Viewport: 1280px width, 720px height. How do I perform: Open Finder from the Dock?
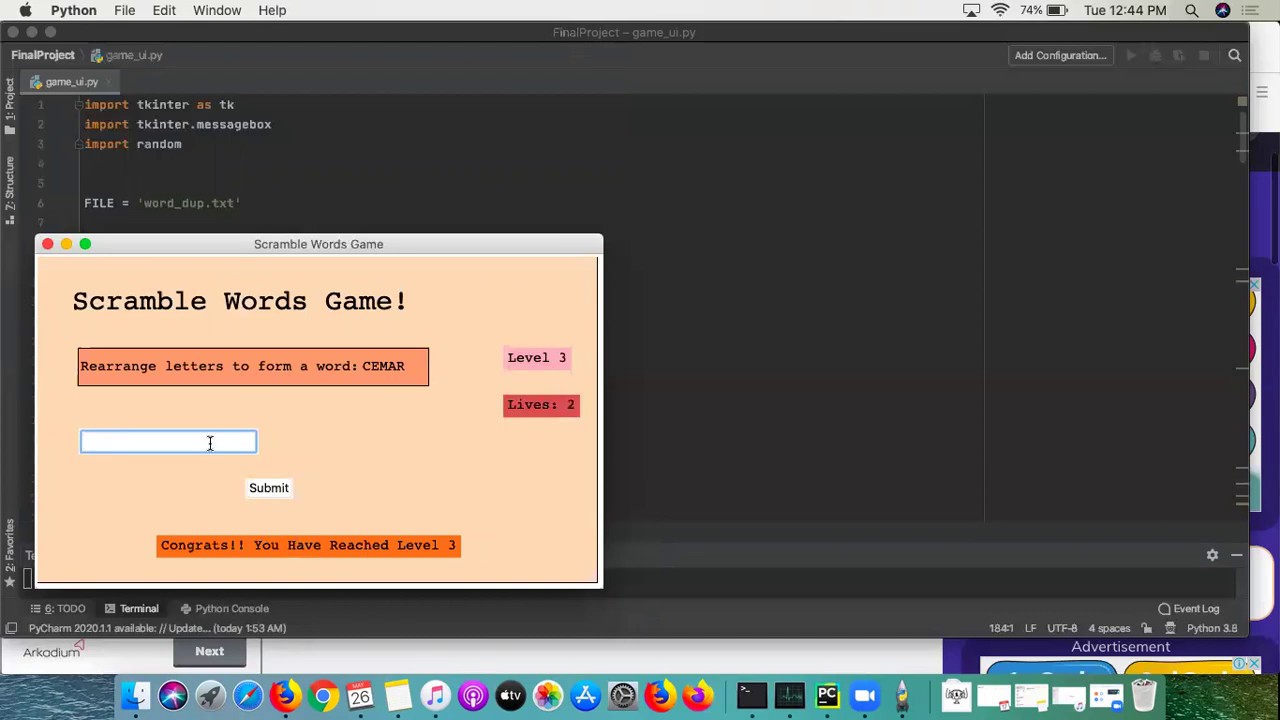(x=135, y=695)
